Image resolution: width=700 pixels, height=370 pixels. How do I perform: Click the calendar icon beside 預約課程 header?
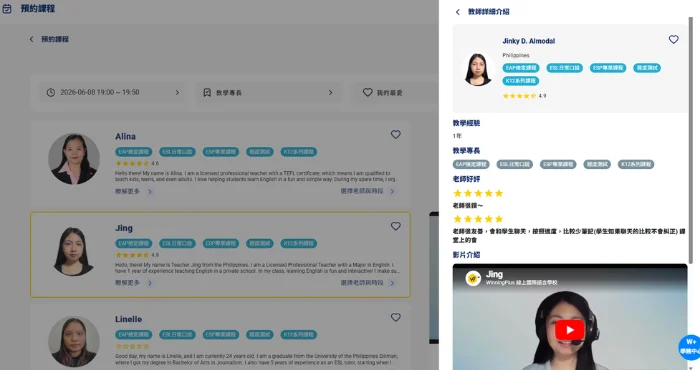tap(7, 8)
